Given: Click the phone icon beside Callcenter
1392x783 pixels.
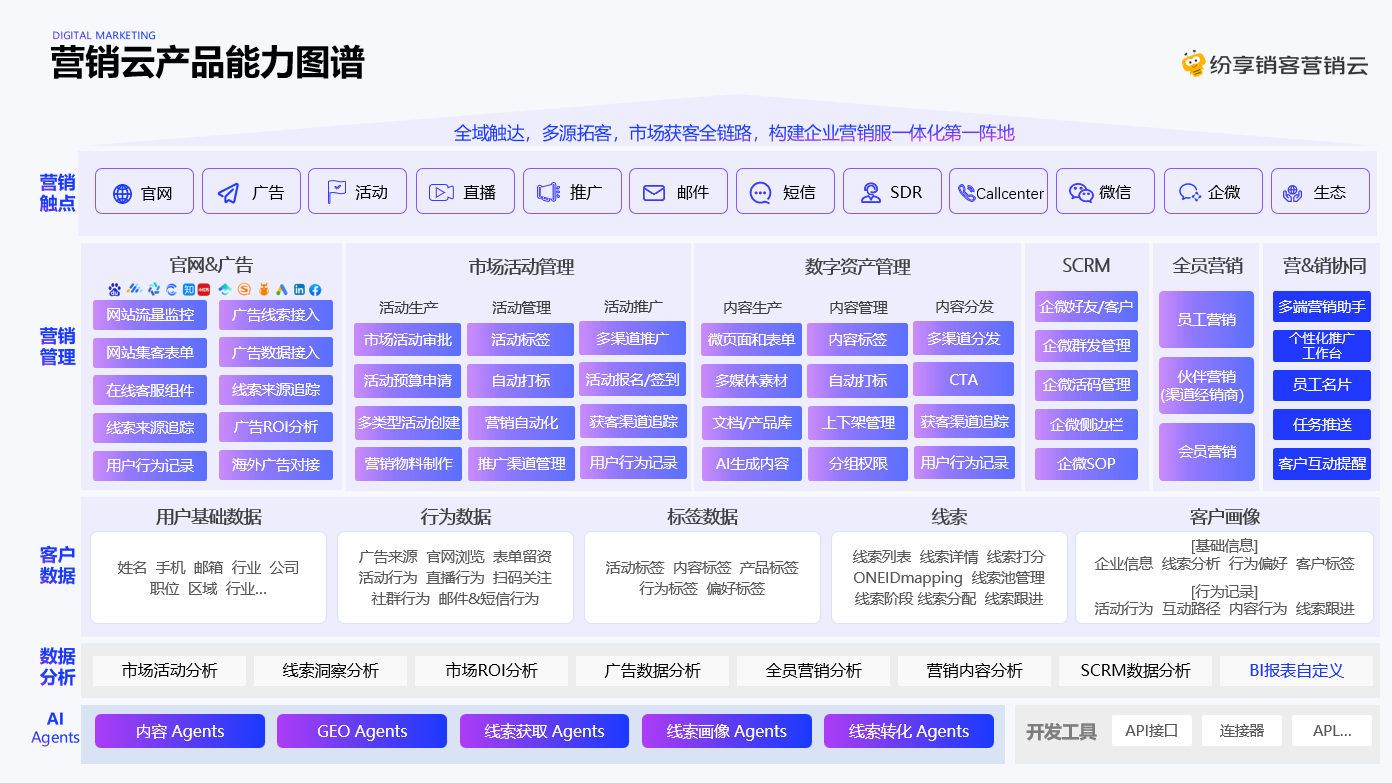Looking at the screenshot, I should click(x=966, y=193).
